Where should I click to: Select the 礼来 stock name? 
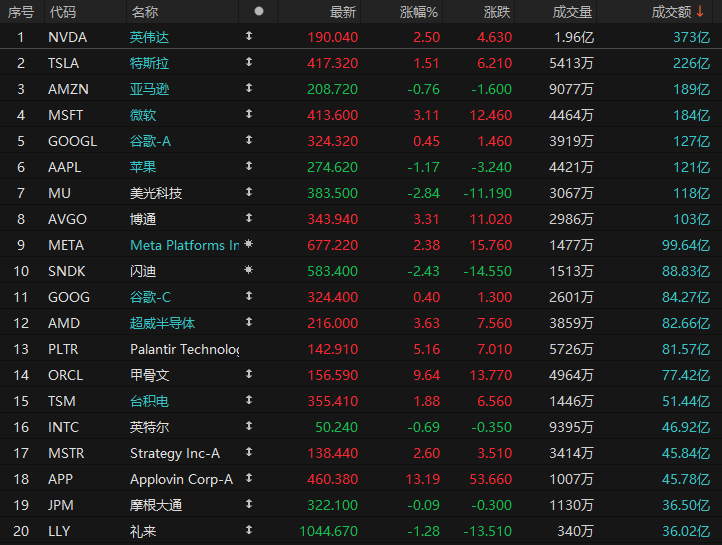coord(143,532)
